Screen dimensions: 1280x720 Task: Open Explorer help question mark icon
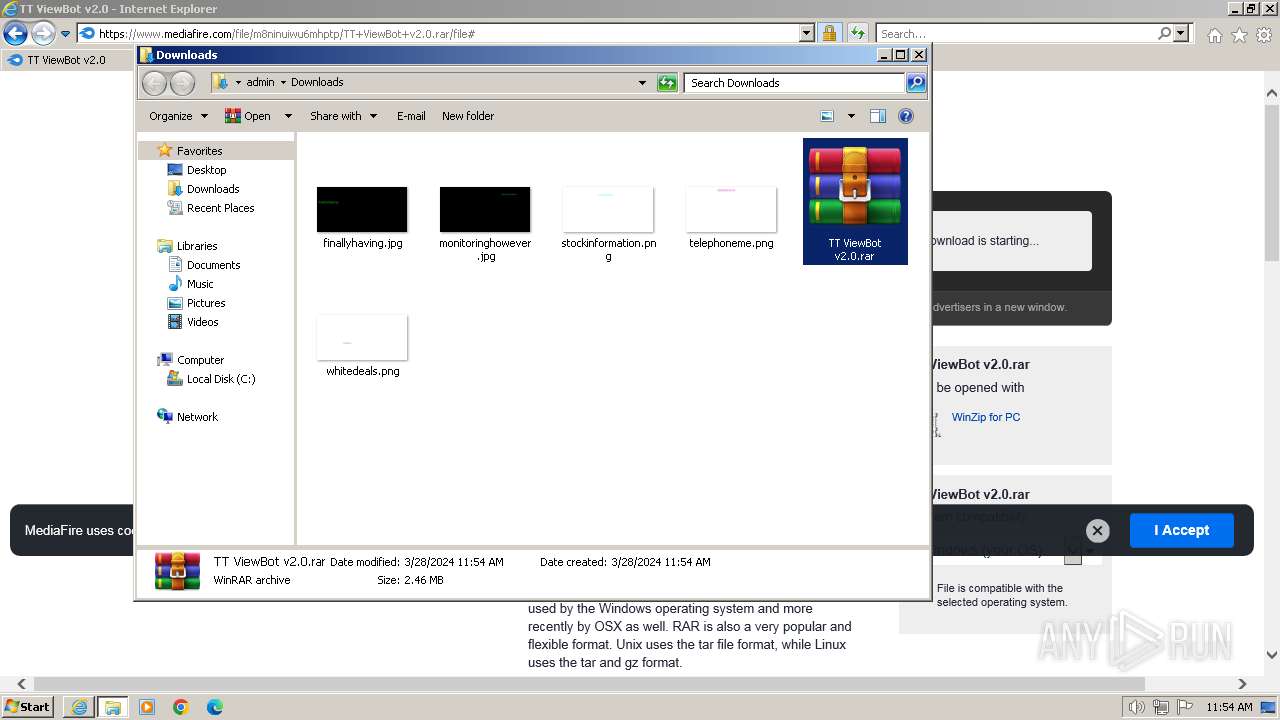pyautogui.click(x=906, y=116)
